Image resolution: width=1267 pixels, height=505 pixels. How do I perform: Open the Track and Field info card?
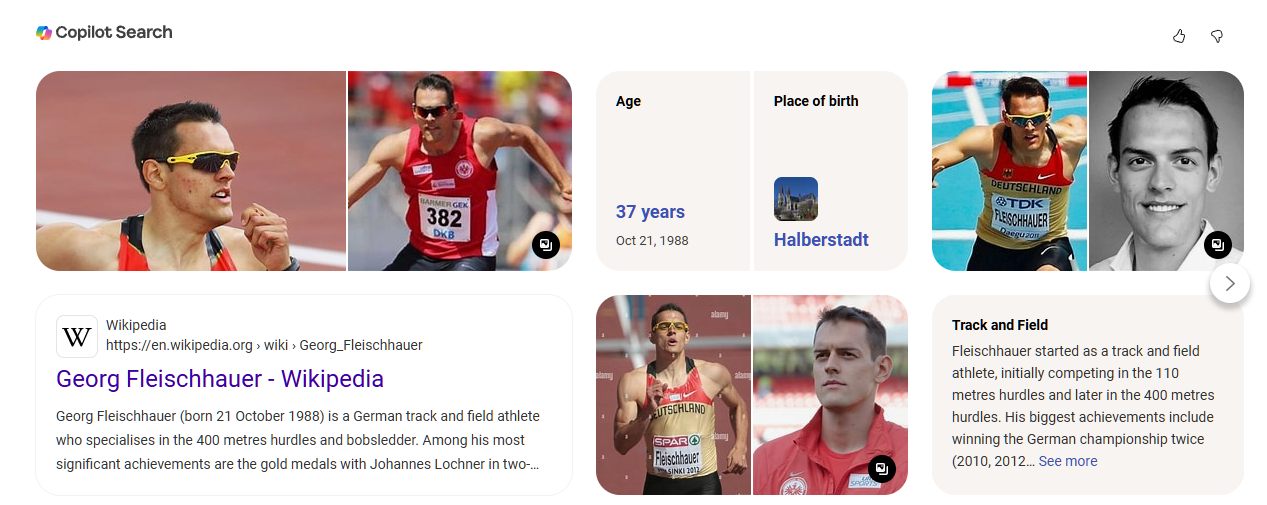tap(1088, 395)
